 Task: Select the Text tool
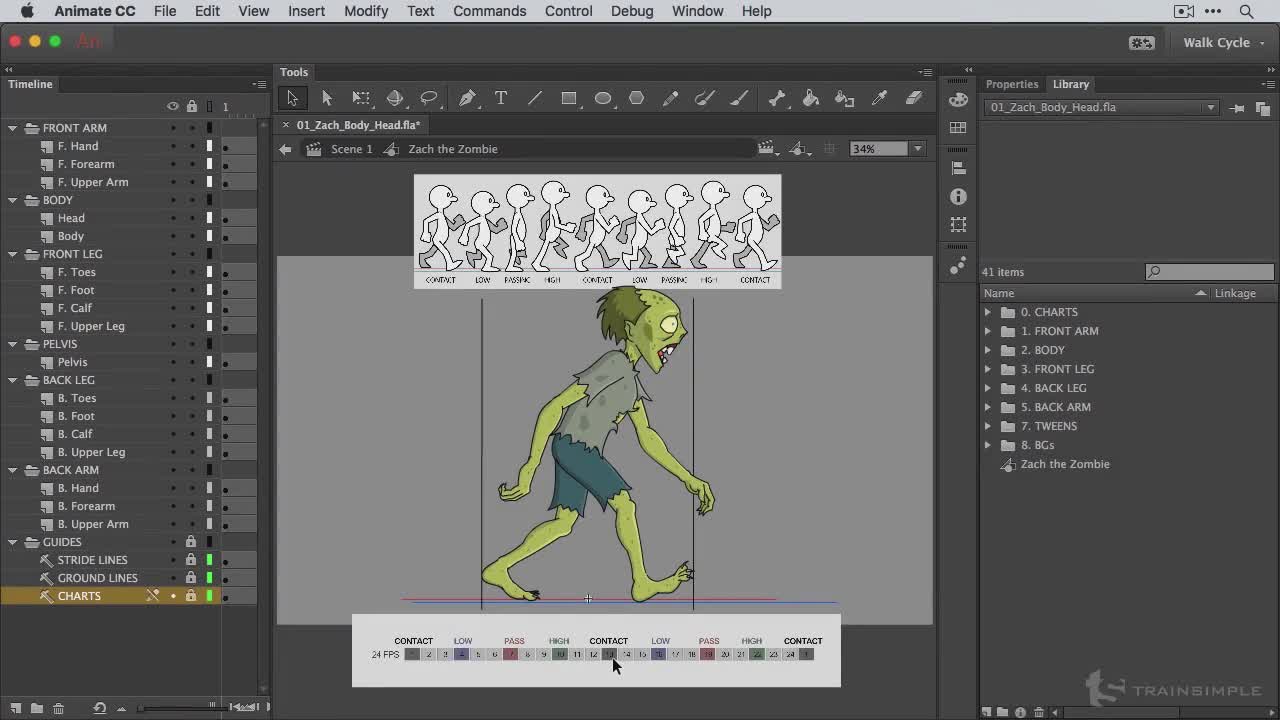pyautogui.click(x=501, y=98)
